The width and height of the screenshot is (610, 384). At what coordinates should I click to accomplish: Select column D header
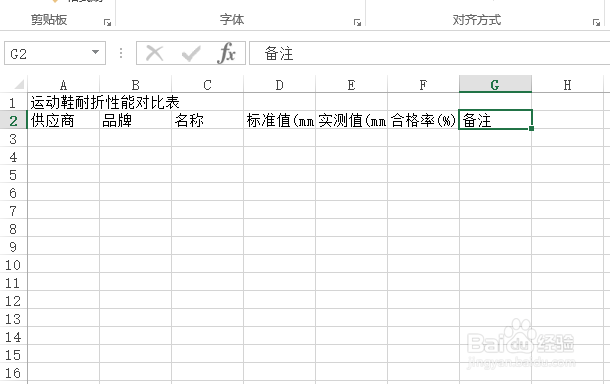coord(279,84)
